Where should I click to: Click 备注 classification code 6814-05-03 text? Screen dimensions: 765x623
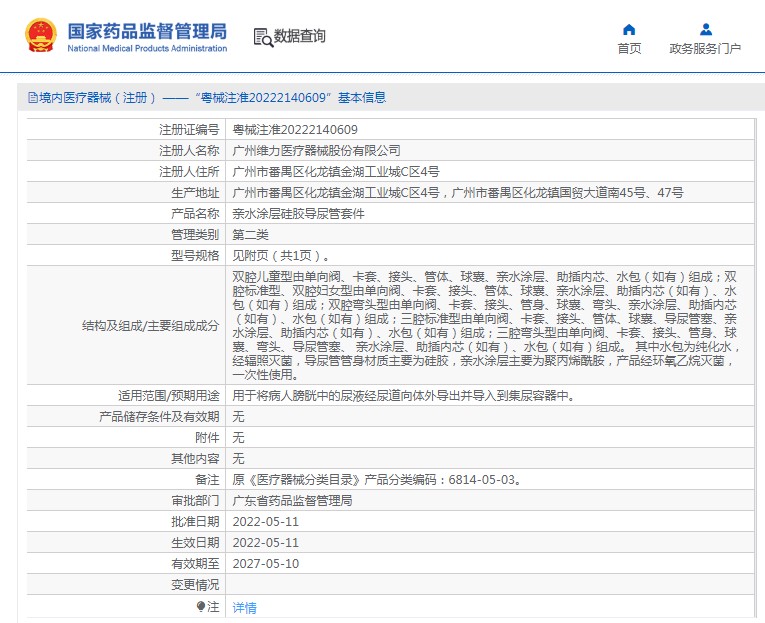377,480
